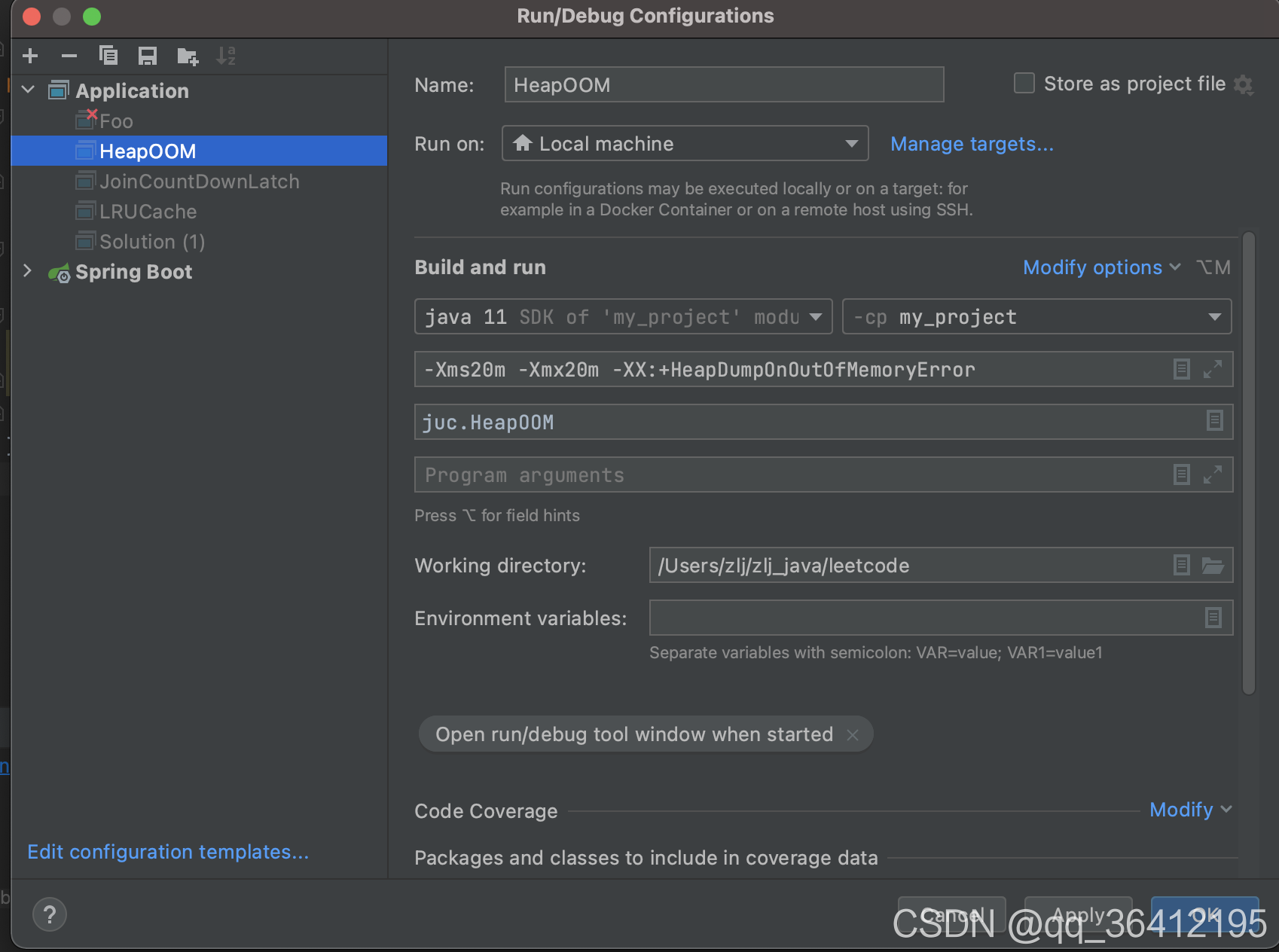Open VM options text editor icon
The width and height of the screenshot is (1279, 952).
click(1182, 369)
